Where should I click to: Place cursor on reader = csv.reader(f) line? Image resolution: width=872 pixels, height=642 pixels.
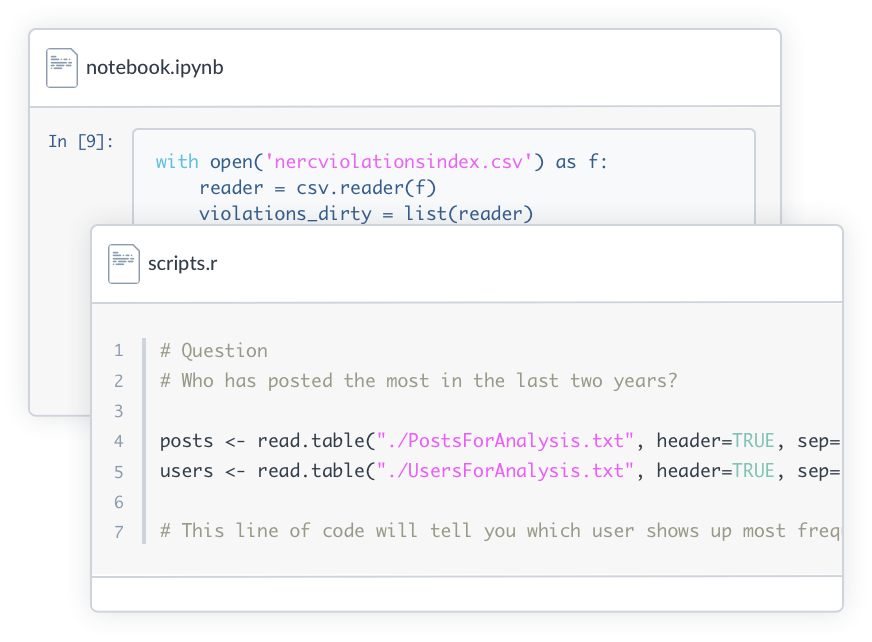pyautogui.click(x=317, y=187)
